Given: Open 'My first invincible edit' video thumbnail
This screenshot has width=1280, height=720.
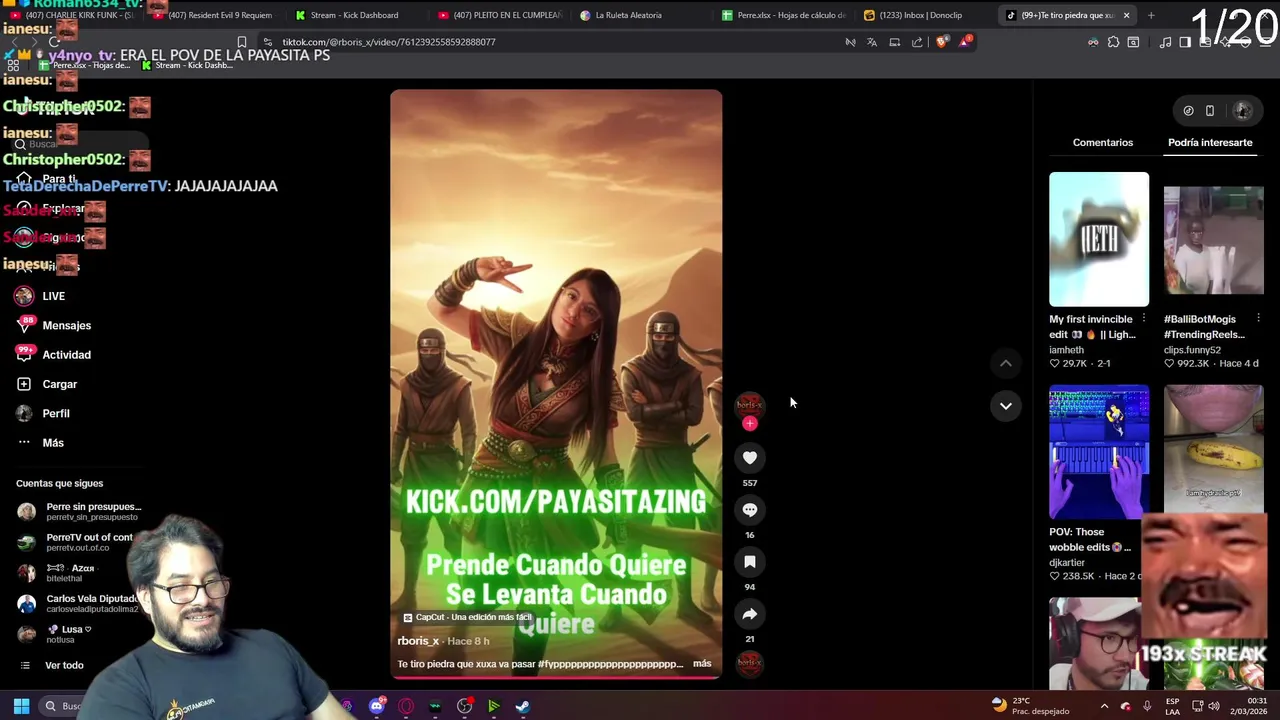Looking at the screenshot, I should point(1099,239).
